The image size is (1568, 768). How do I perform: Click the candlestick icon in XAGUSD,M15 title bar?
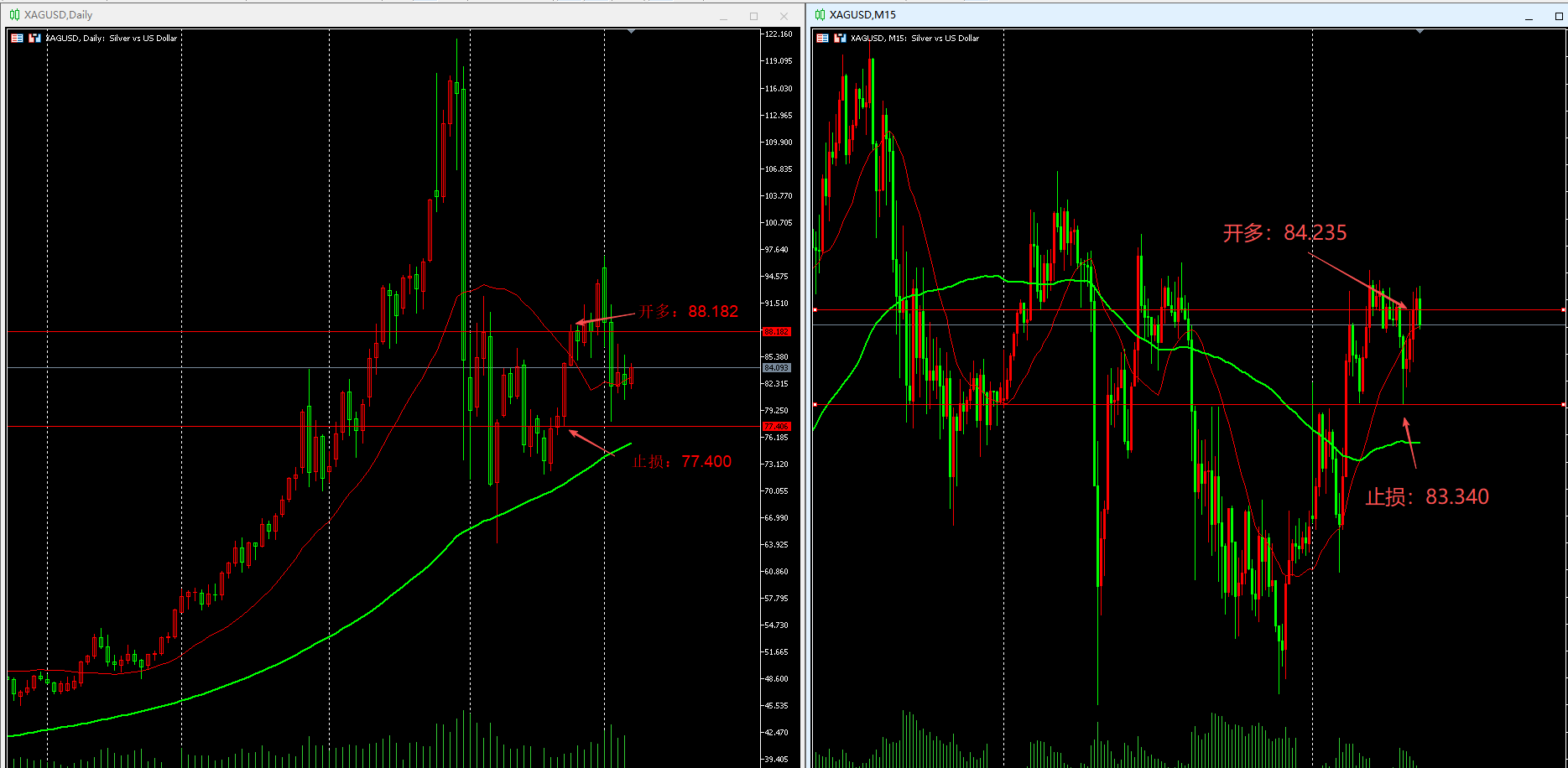coord(820,15)
